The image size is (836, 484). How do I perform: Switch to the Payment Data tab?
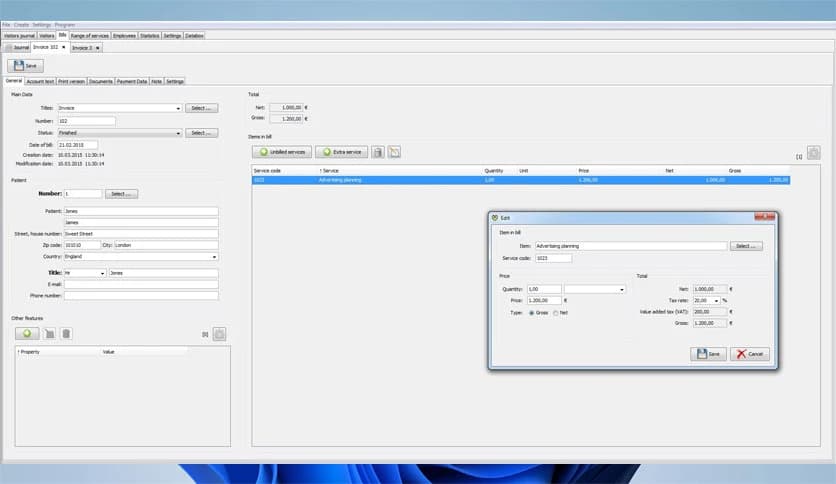[x=131, y=81]
